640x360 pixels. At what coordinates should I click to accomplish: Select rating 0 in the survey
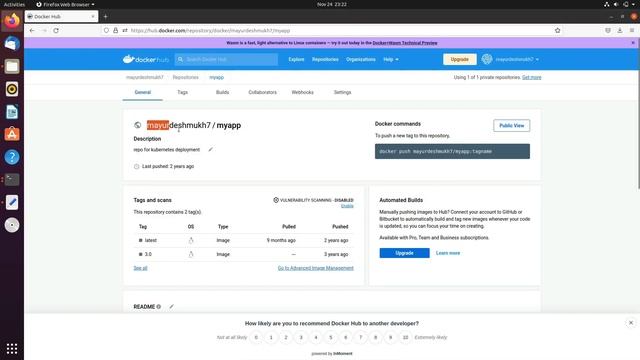click(256, 338)
